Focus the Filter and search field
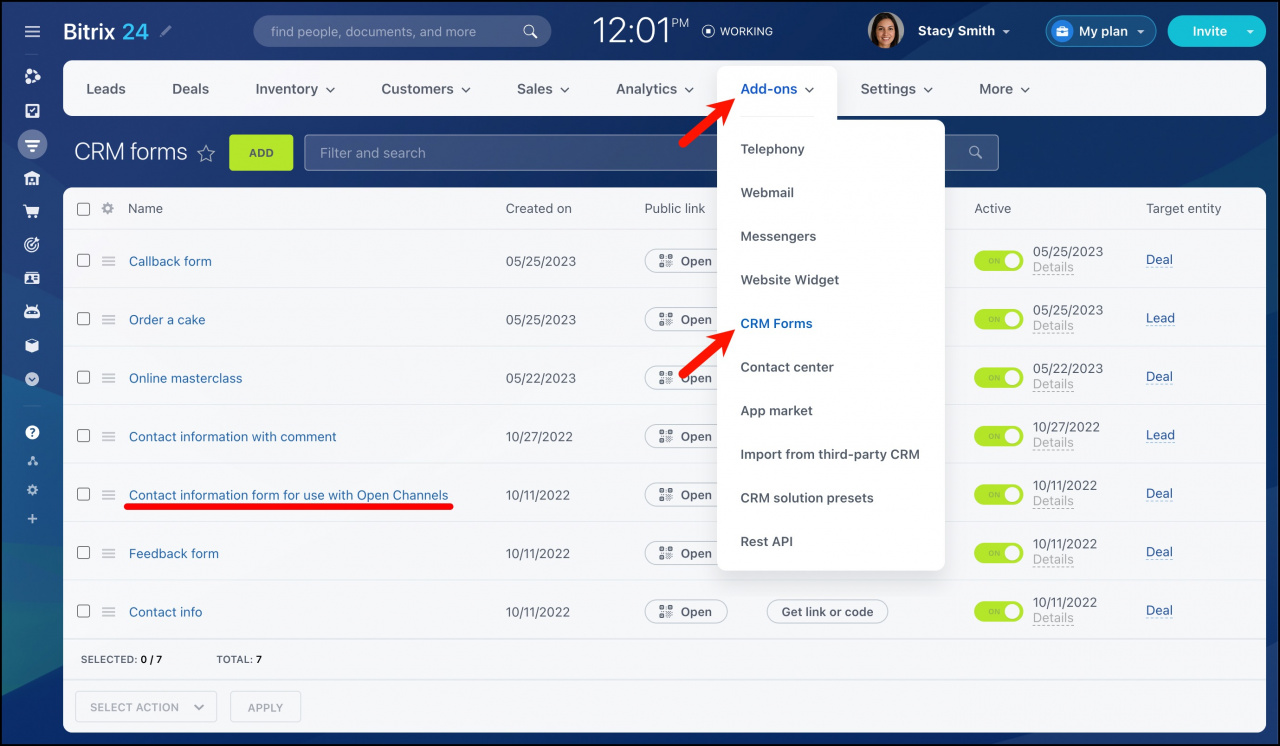Image resolution: width=1280 pixels, height=746 pixels. click(x=510, y=153)
